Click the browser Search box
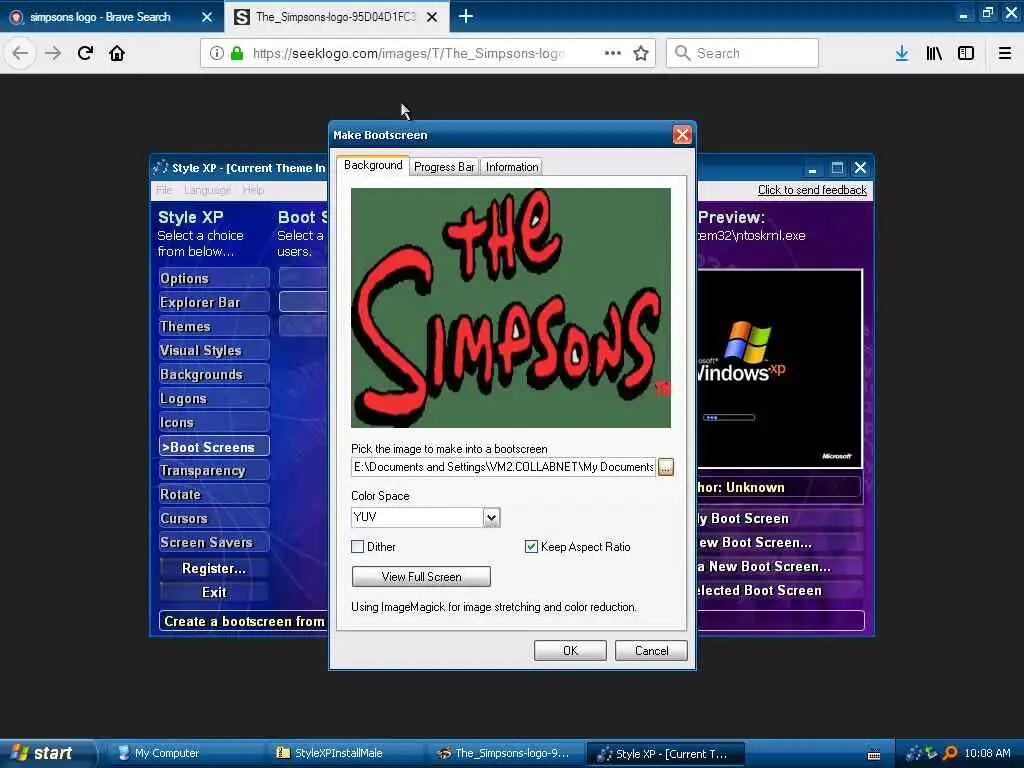This screenshot has width=1024, height=768. coord(742,53)
